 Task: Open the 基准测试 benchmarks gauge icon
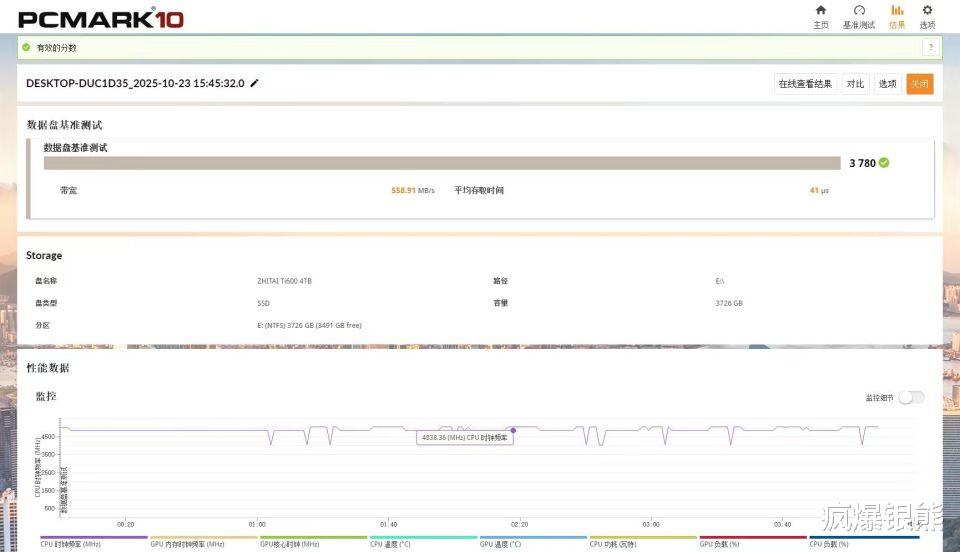click(859, 10)
